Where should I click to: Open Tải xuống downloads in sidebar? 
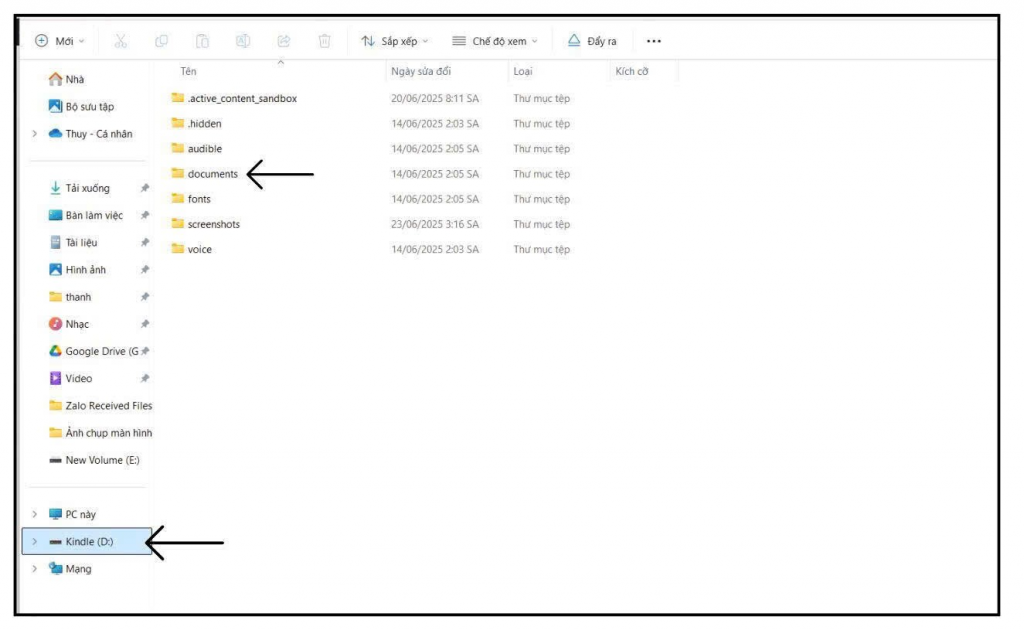tap(80, 188)
